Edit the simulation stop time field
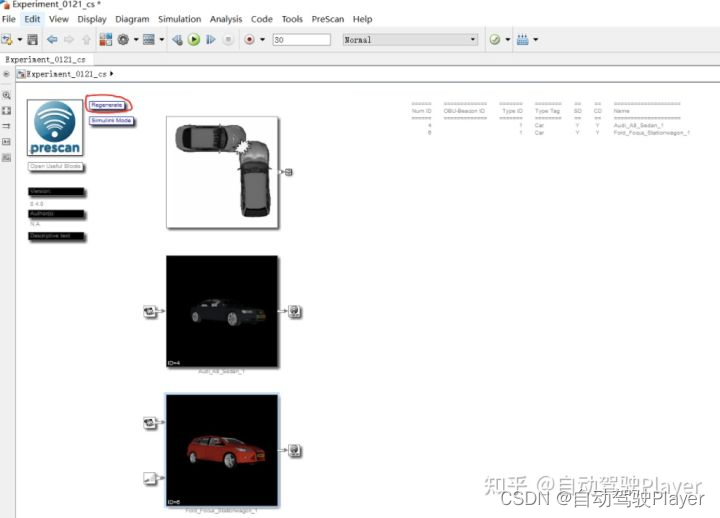 pyautogui.click(x=302, y=40)
